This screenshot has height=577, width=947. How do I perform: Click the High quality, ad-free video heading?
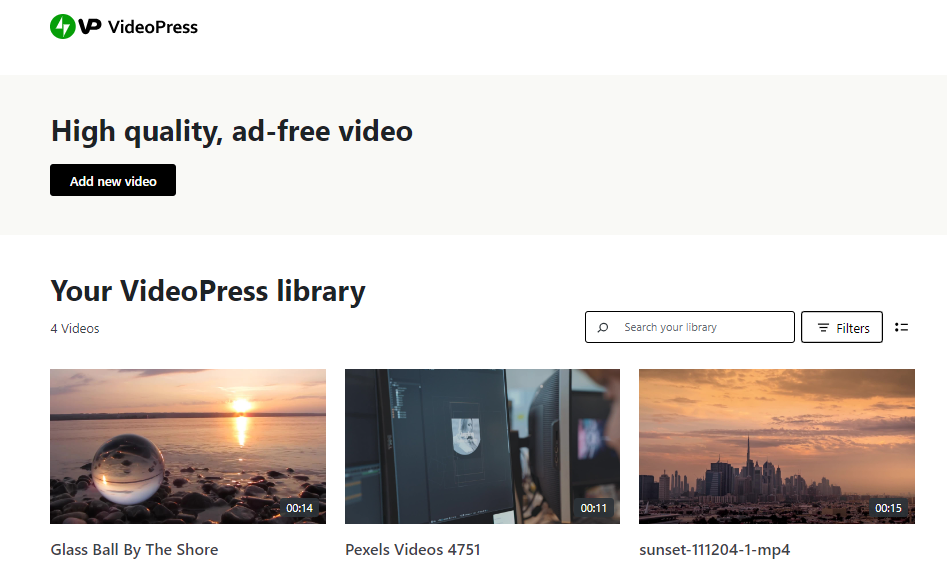pyautogui.click(x=232, y=132)
